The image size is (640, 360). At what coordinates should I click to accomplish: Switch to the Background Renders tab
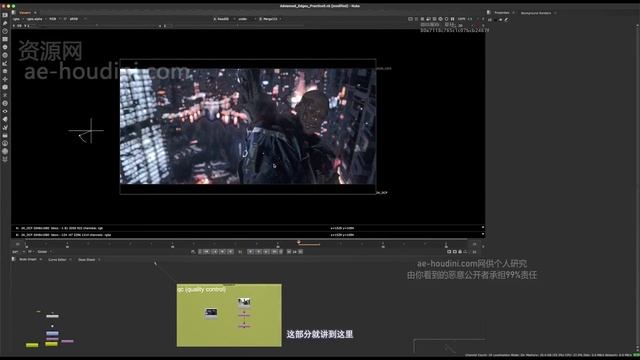[x=536, y=13]
